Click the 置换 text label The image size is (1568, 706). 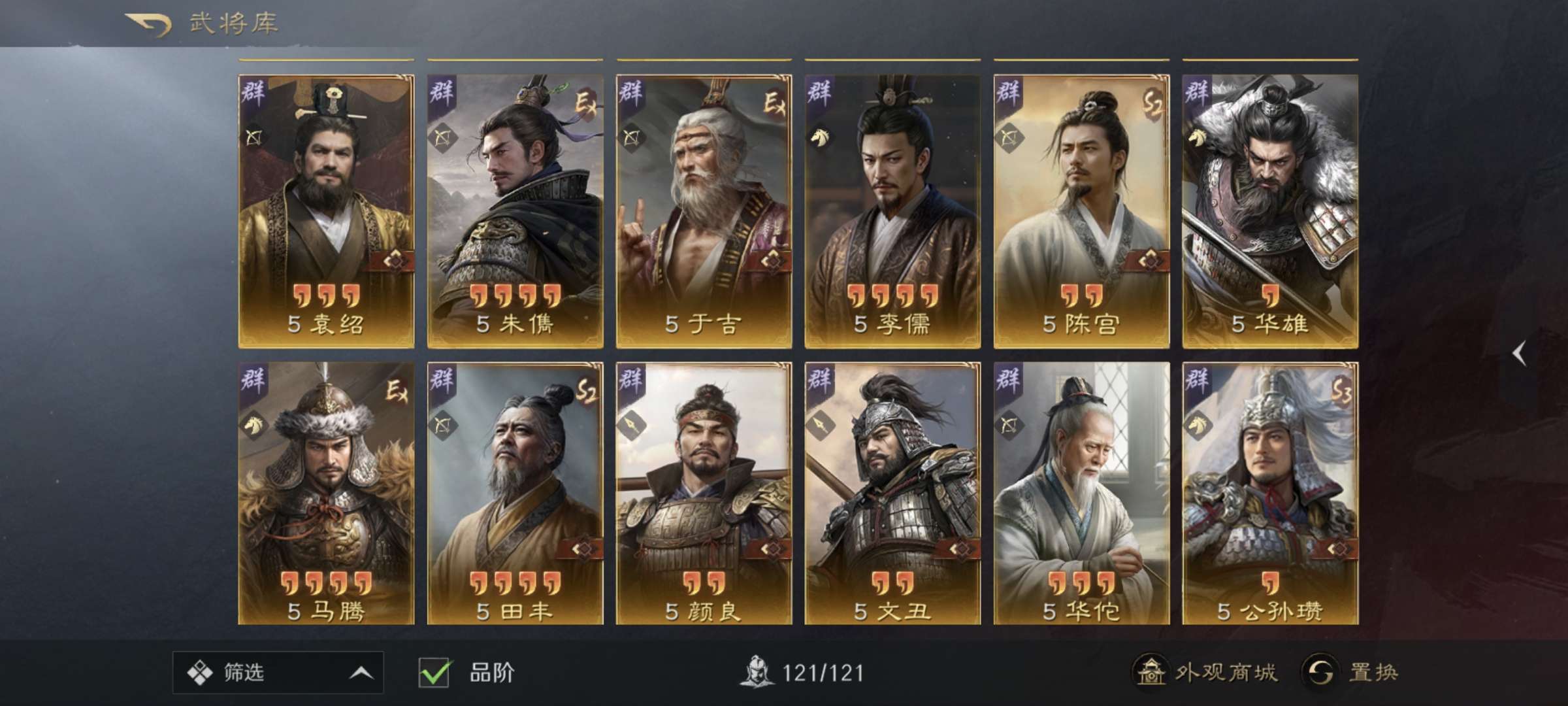coord(1373,672)
